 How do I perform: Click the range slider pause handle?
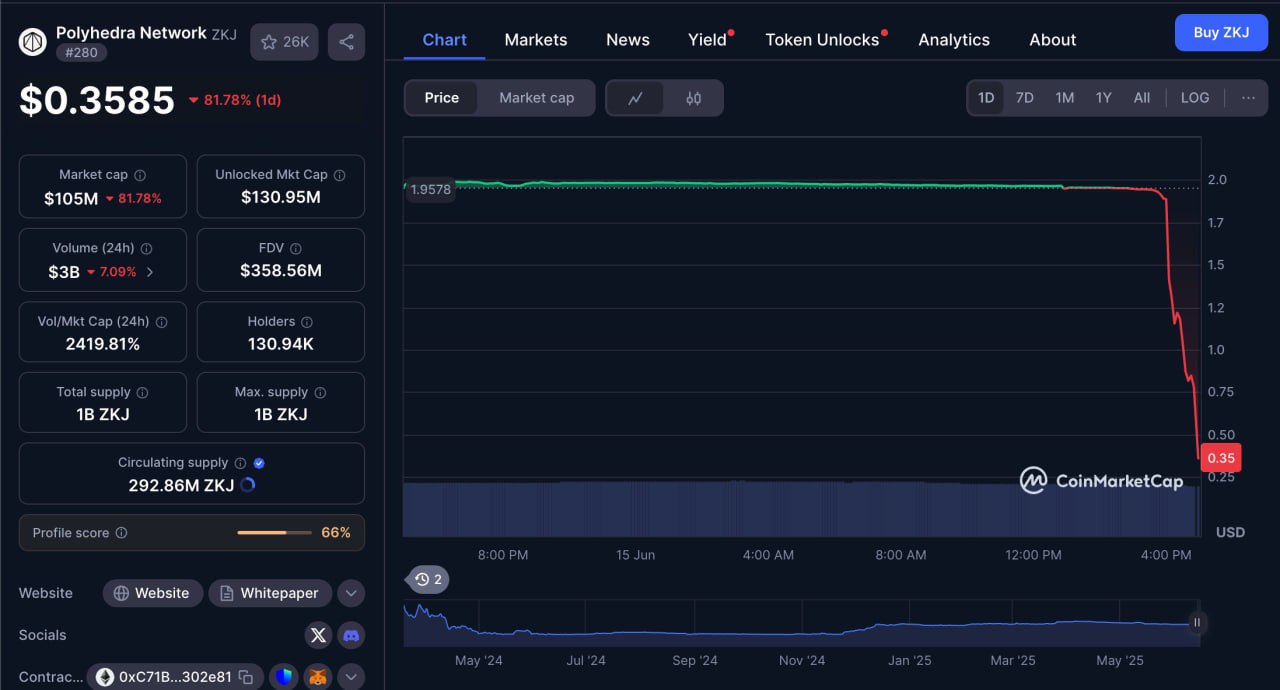click(x=1196, y=623)
